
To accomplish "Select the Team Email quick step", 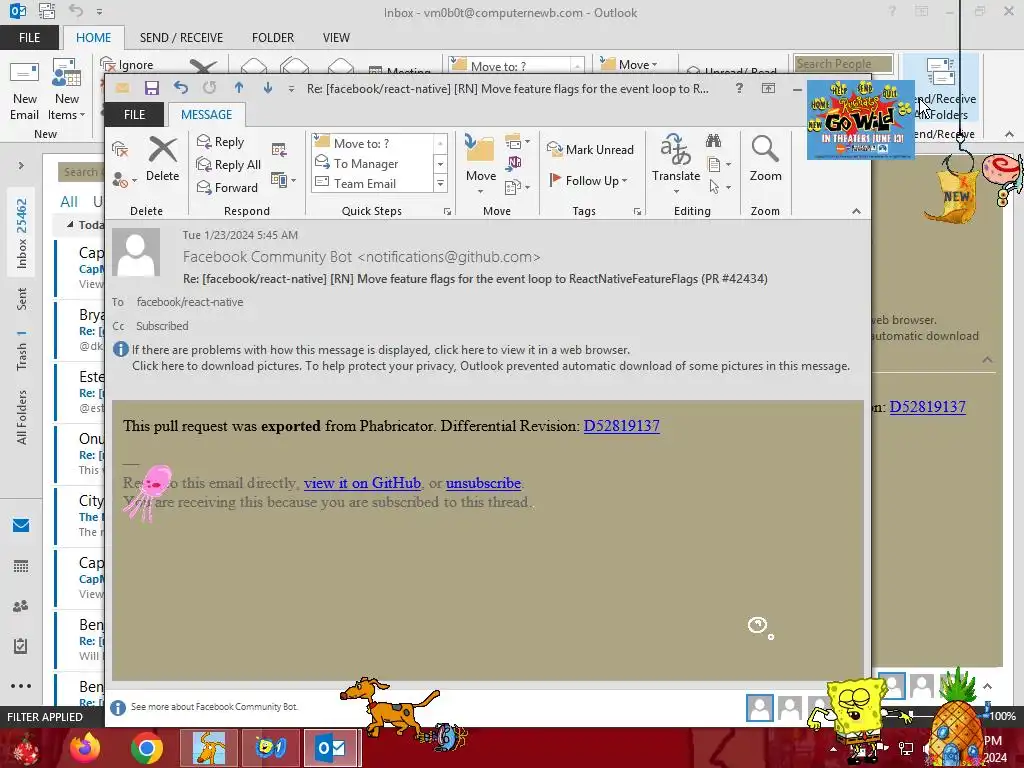I will (372, 184).
